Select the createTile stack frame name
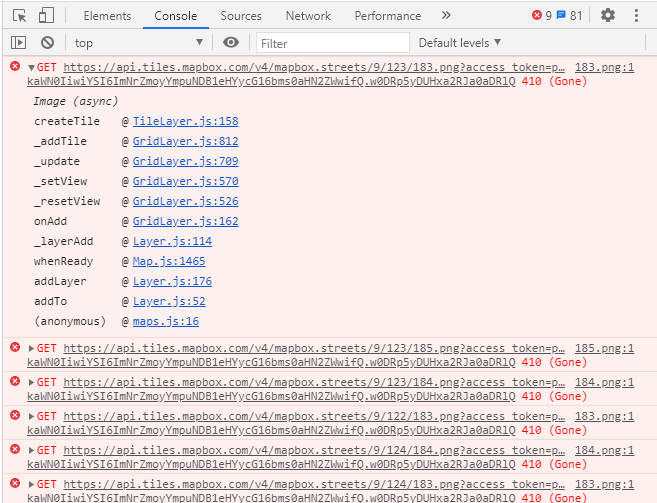The width and height of the screenshot is (657, 503). [67, 121]
